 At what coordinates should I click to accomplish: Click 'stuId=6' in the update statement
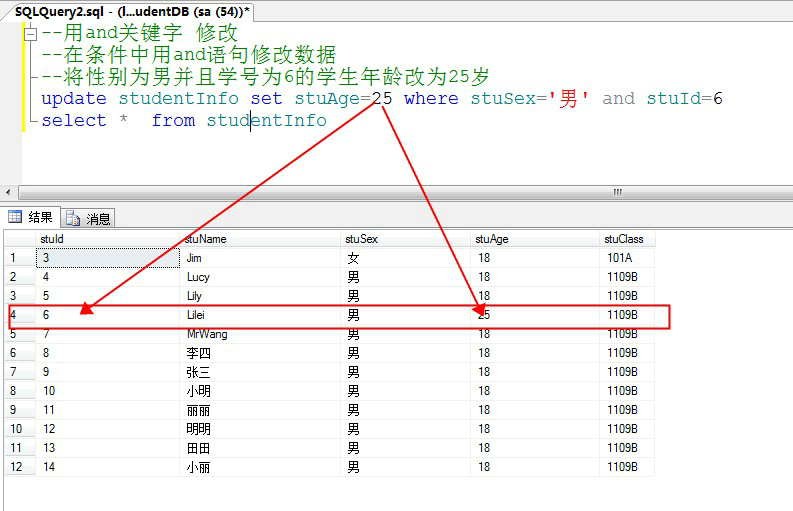pos(685,98)
